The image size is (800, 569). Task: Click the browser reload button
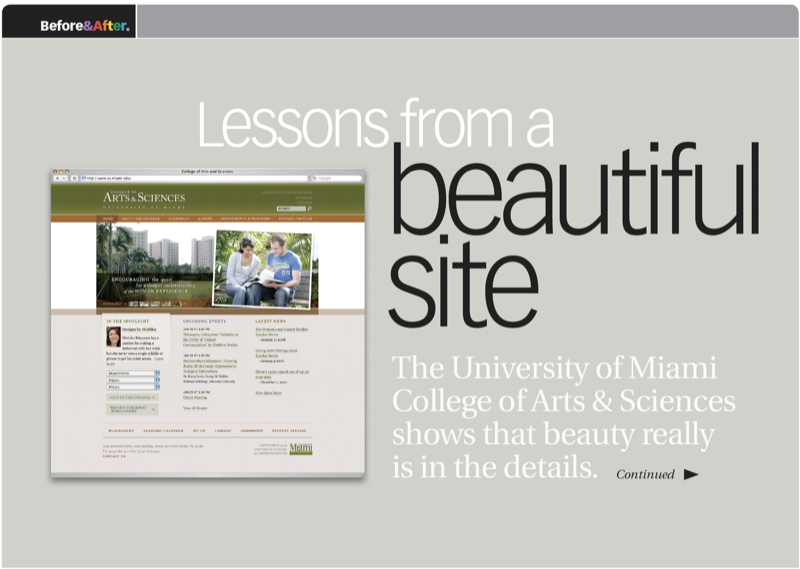coord(74,179)
